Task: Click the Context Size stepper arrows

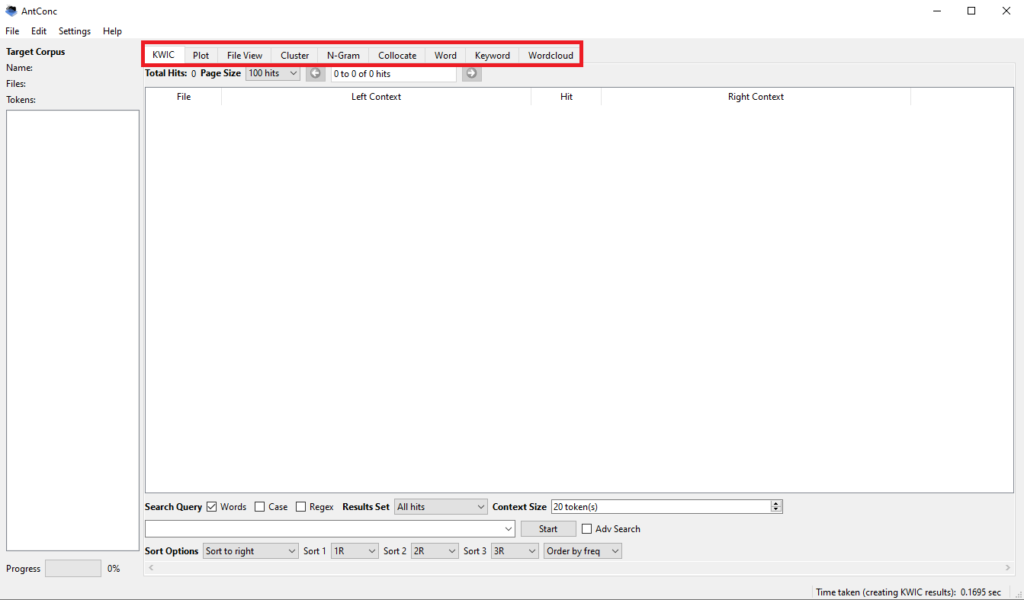Action: pyautogui.click(x=776, y=507)
